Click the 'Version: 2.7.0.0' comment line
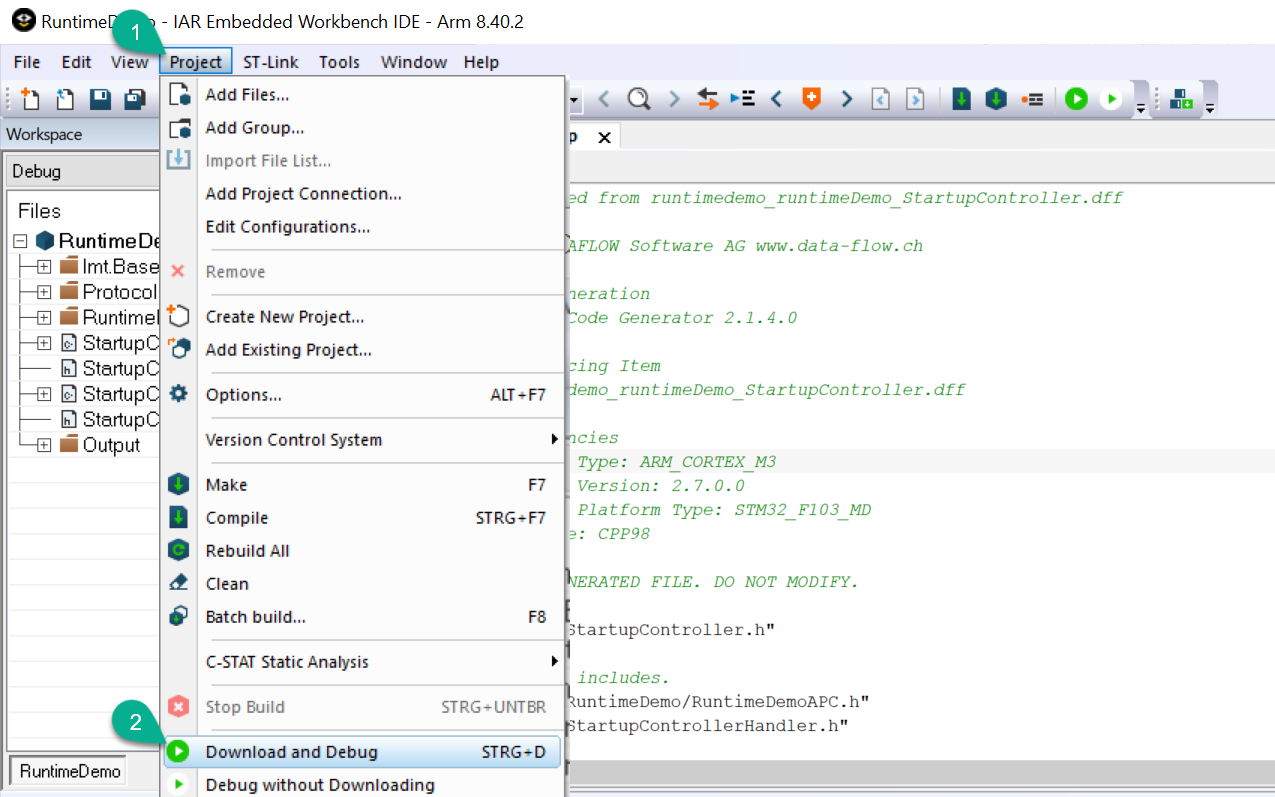 click(x=660, y=486)
